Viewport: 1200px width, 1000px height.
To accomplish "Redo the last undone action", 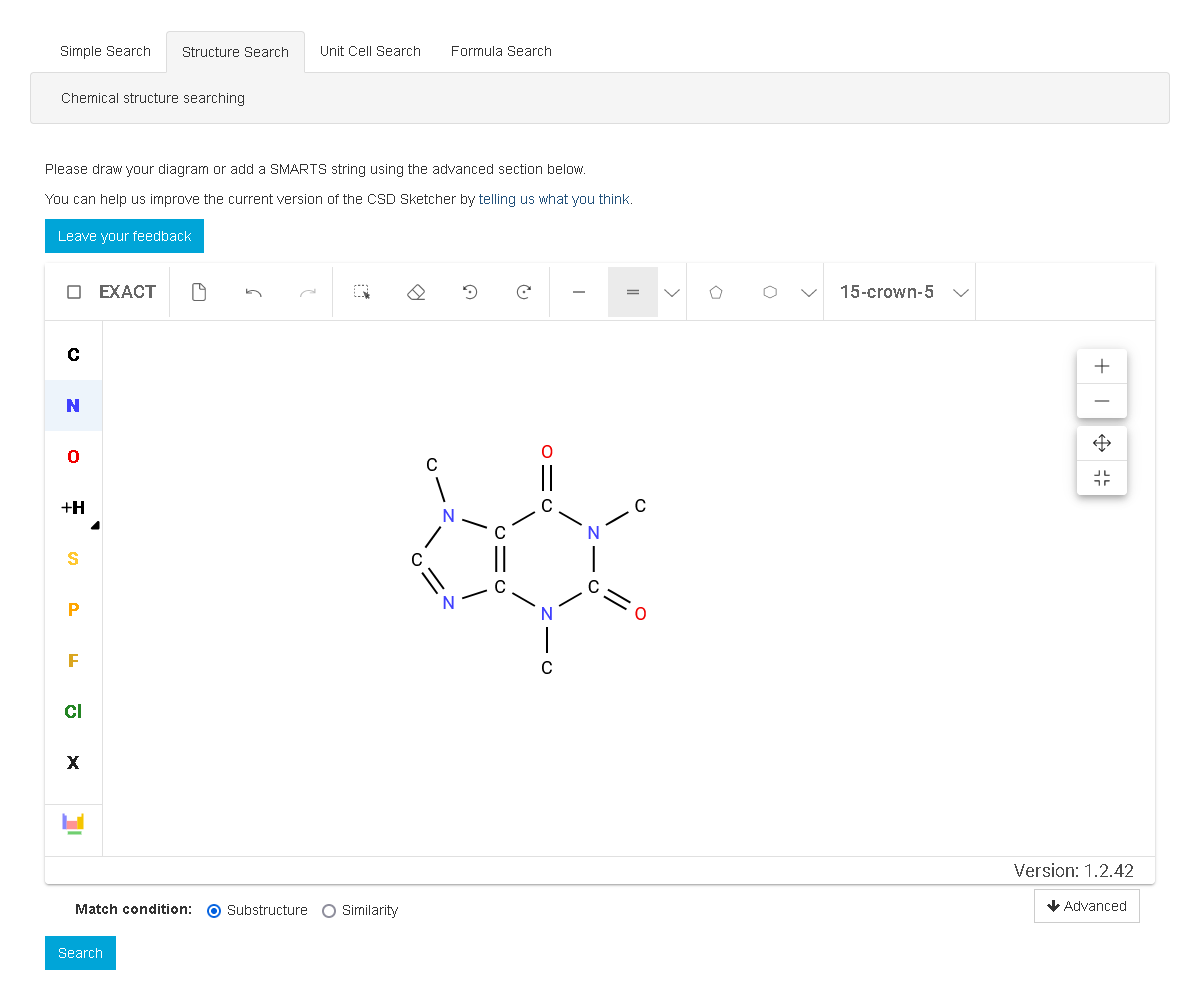I will click(308, 291).
